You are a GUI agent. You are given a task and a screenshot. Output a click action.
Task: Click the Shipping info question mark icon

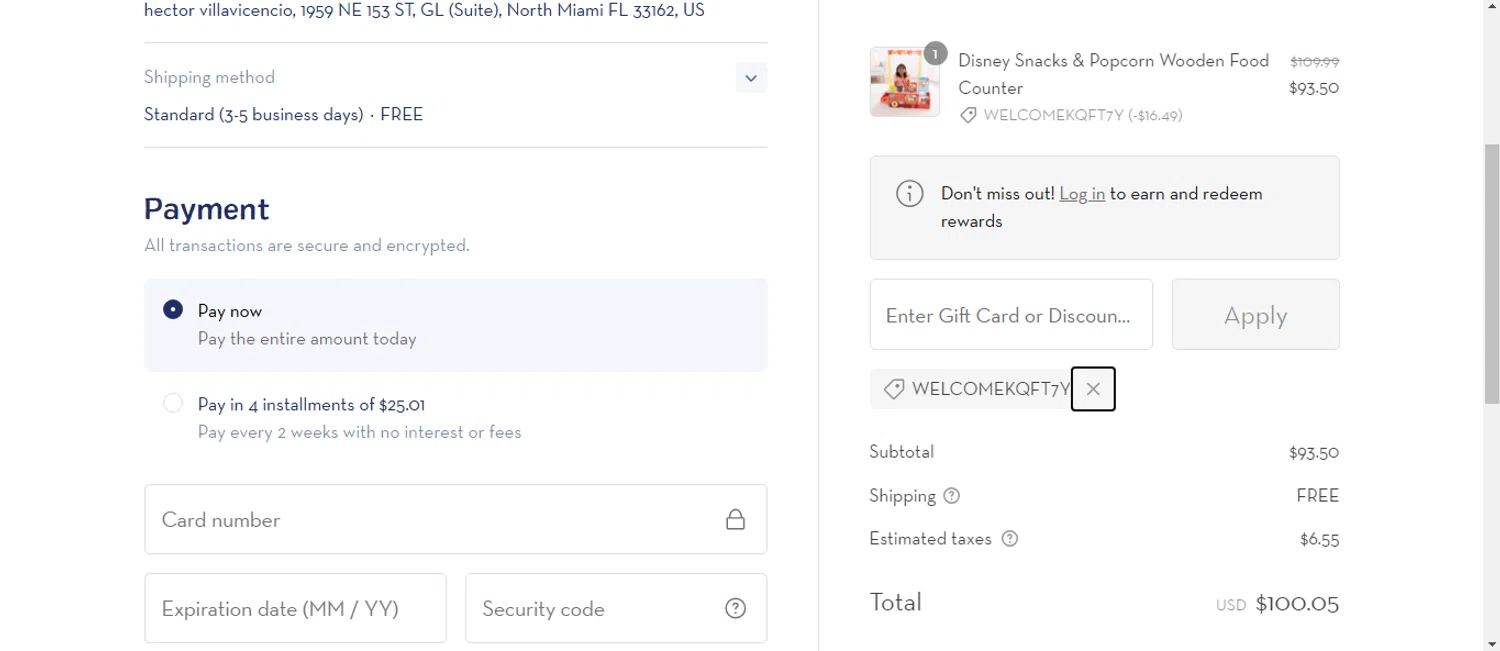point(952,496)
